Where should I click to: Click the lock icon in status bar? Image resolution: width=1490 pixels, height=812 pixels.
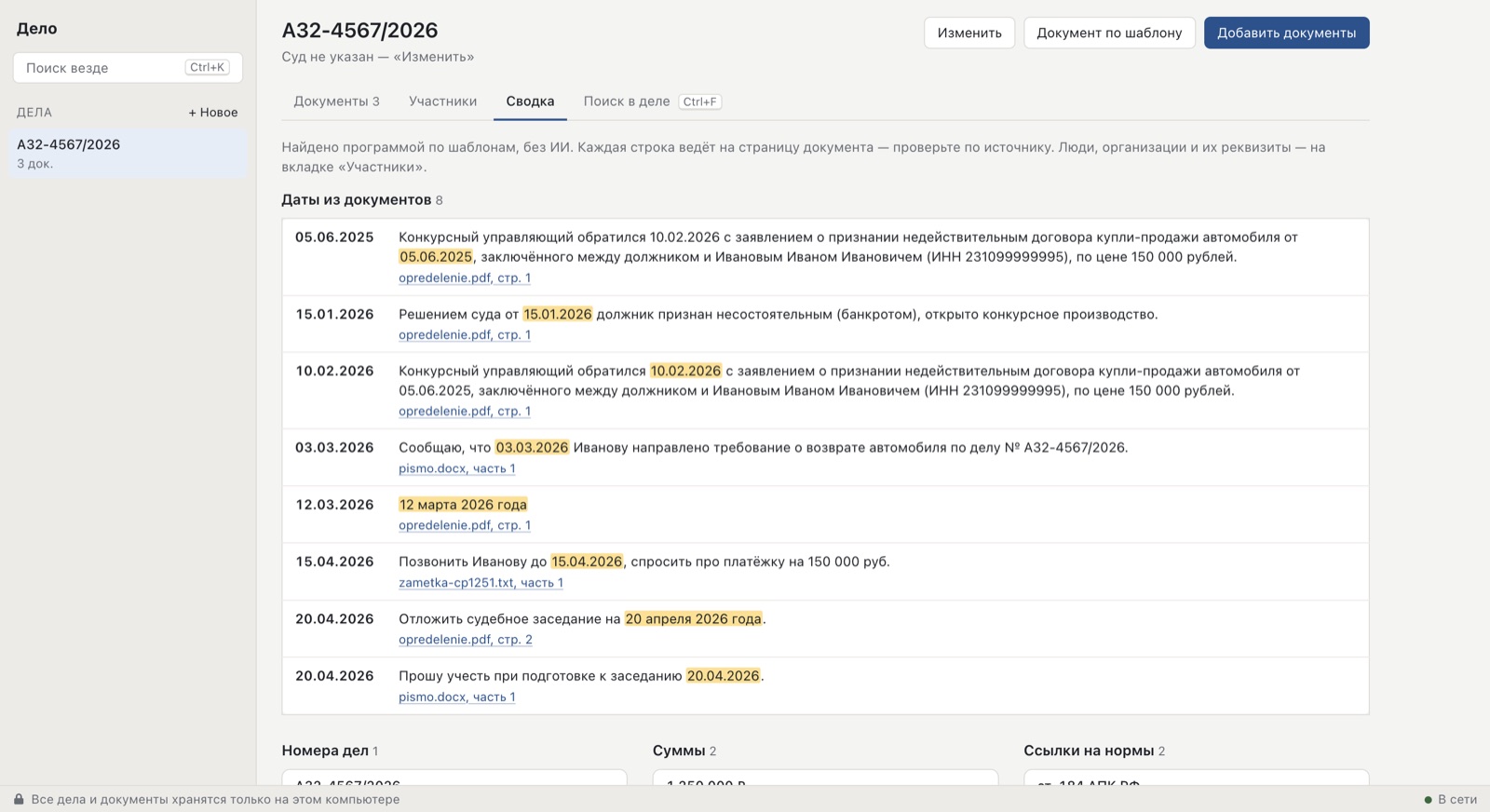pyautogui.click(x=19, y=799)
